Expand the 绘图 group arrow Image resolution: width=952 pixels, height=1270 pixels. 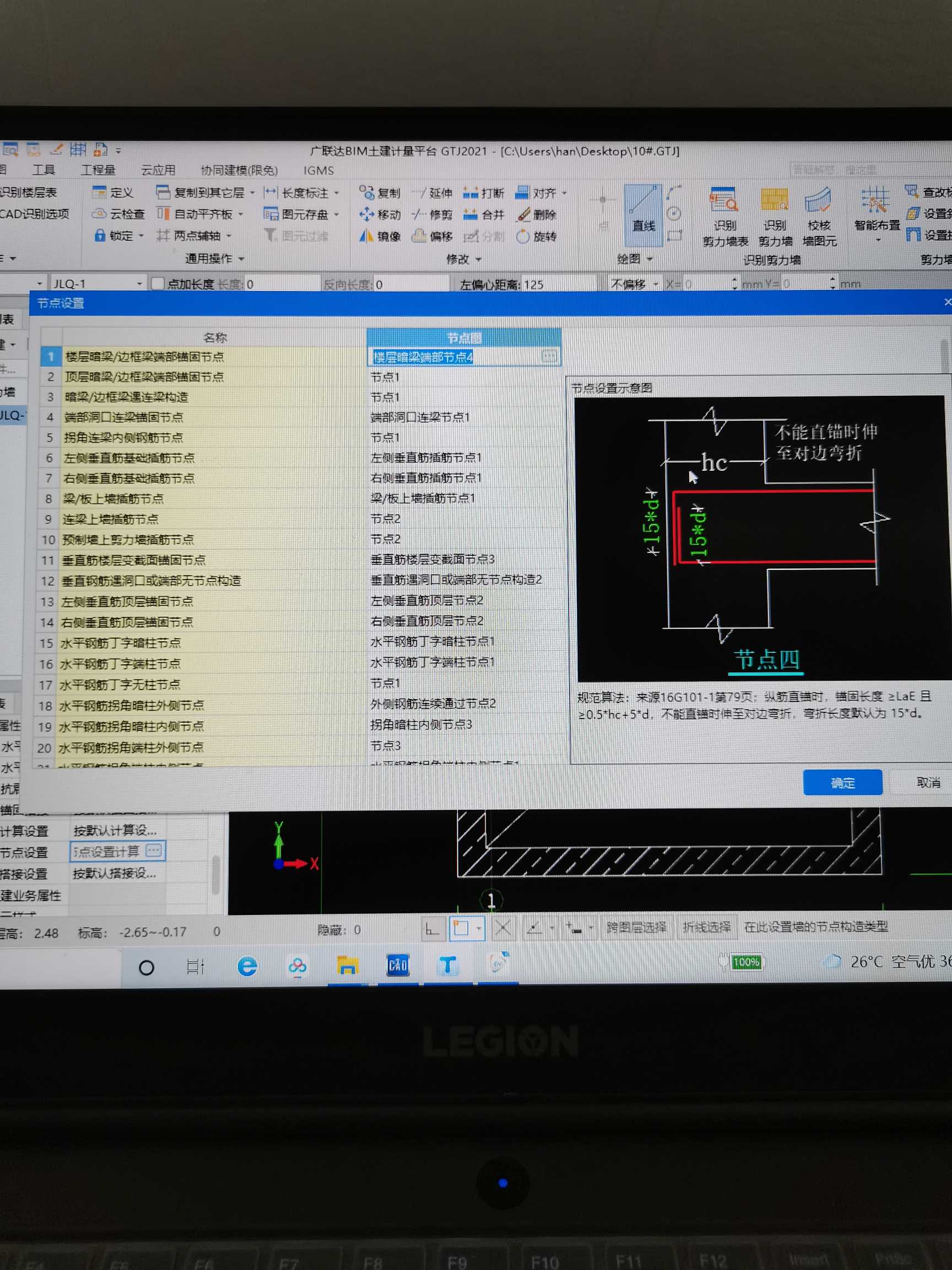pos(650,260)
